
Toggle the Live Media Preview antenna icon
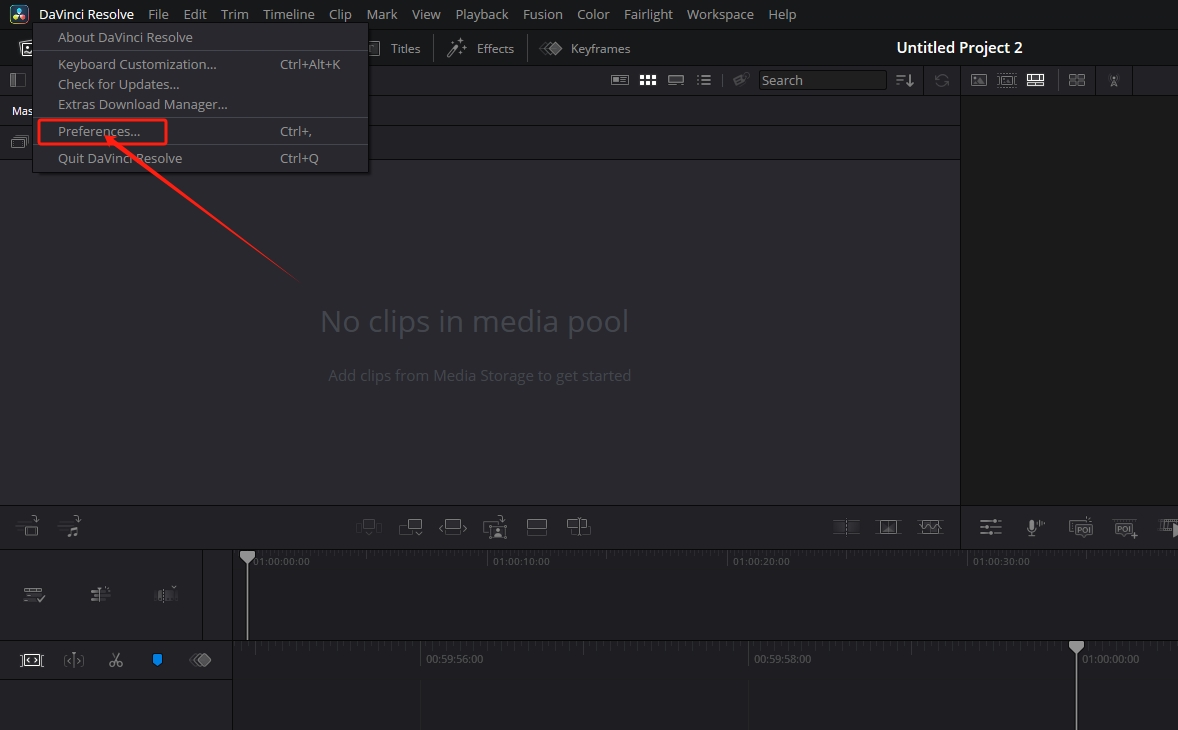[x=1113, y=80]
